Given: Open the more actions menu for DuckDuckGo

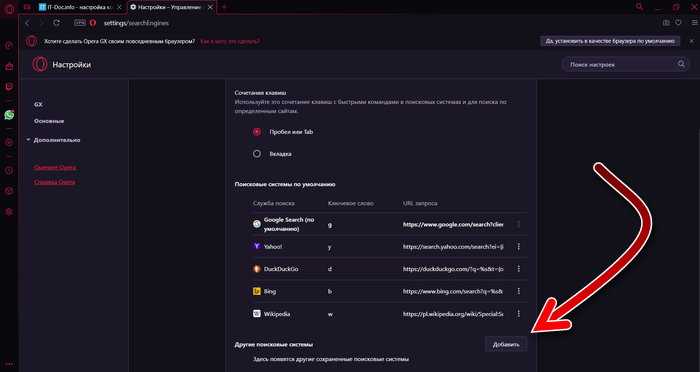Looking at the screenshot, I should point(518,269).
